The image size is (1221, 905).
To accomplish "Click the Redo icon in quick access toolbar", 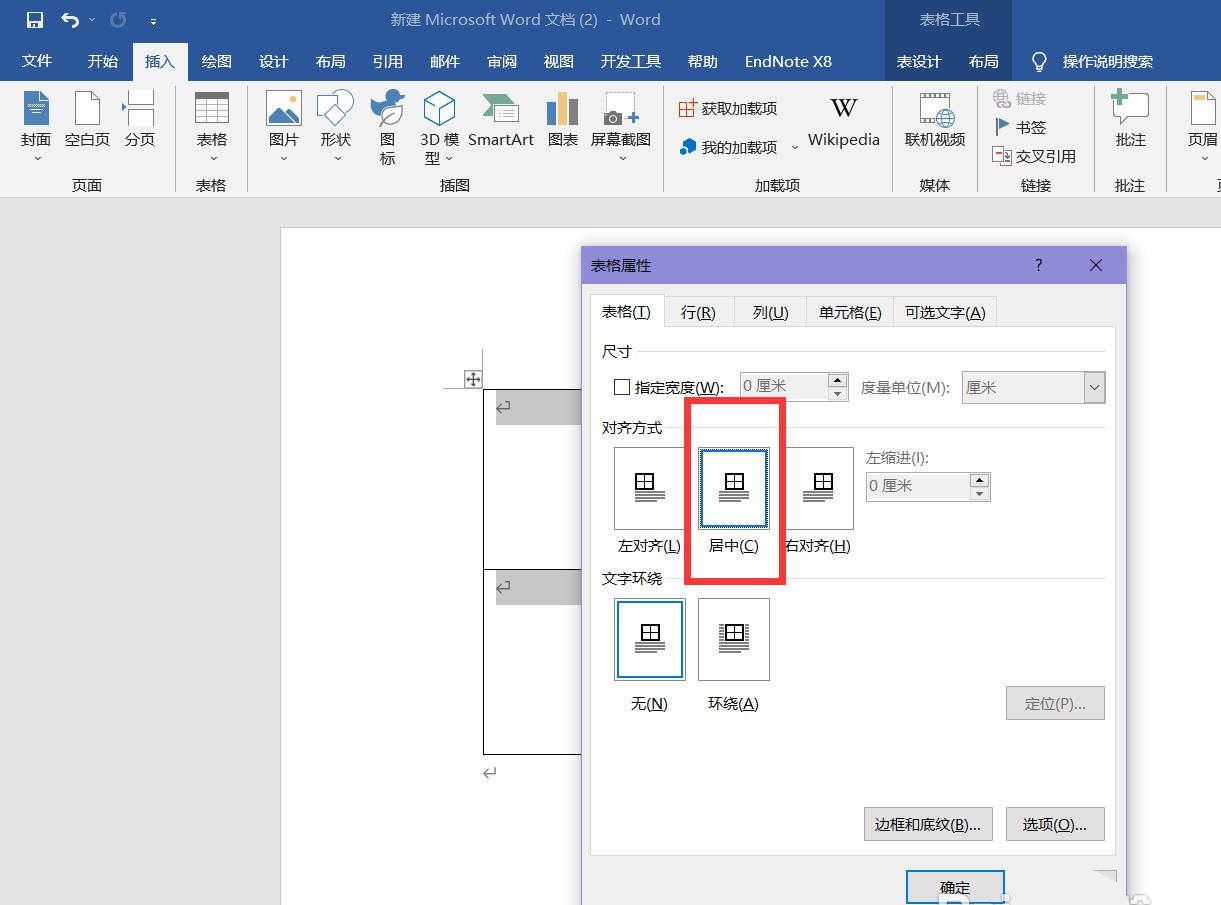I will [117, 20].
